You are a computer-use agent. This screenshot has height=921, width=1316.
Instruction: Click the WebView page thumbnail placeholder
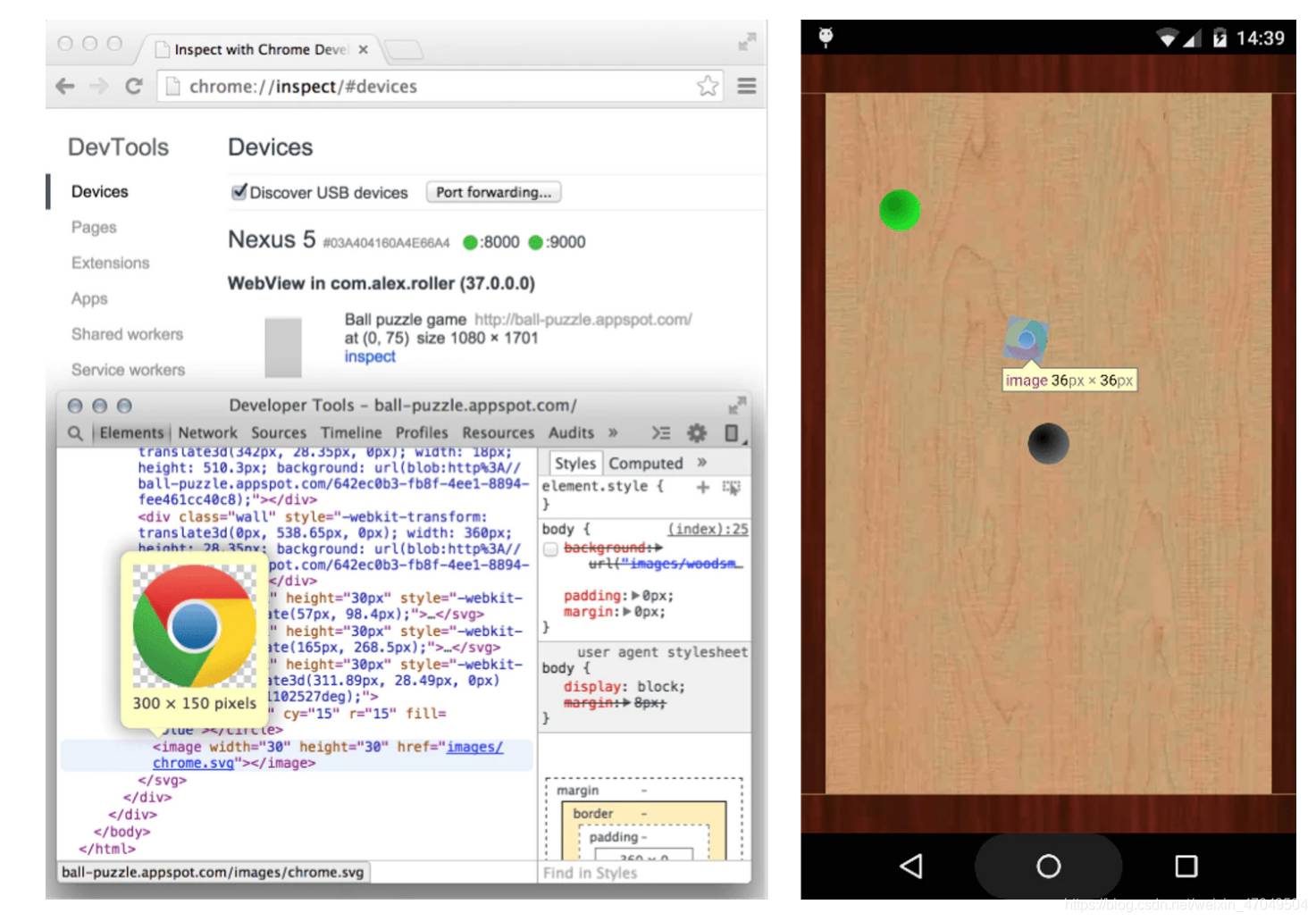click(x=283, y=347)
